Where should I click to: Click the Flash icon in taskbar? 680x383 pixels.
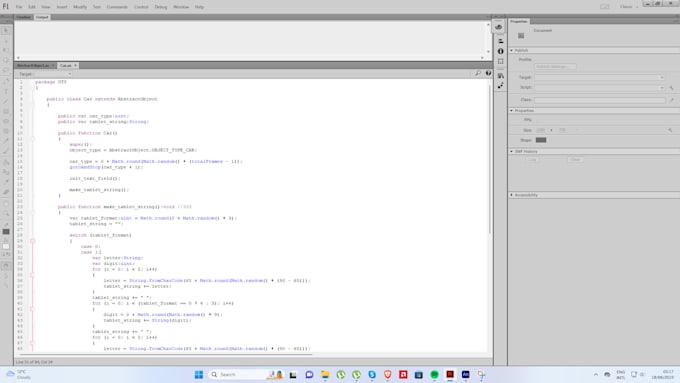450,374
